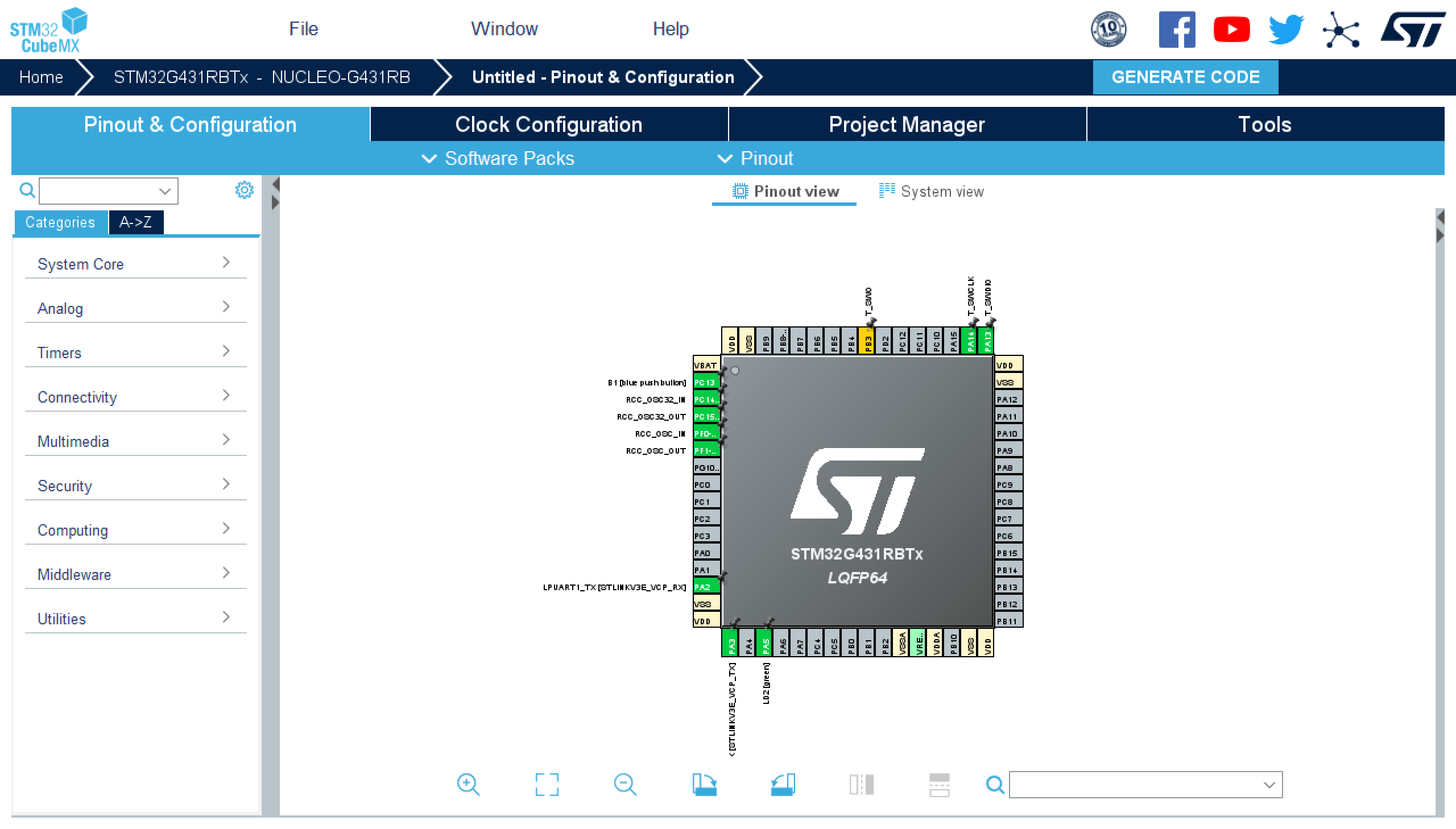Show the Categories list
The image size is (1456, 829).
pyautogui.click(x=60, y=222)
